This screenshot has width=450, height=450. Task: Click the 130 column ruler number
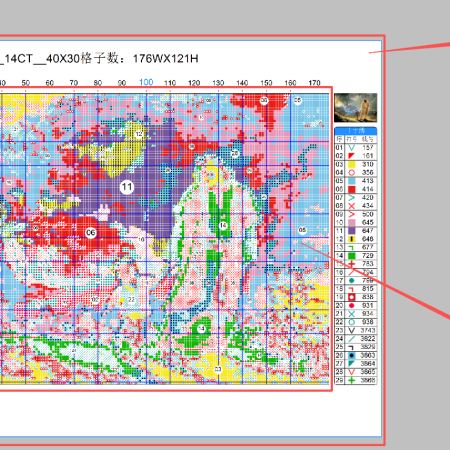coord(218,83)
